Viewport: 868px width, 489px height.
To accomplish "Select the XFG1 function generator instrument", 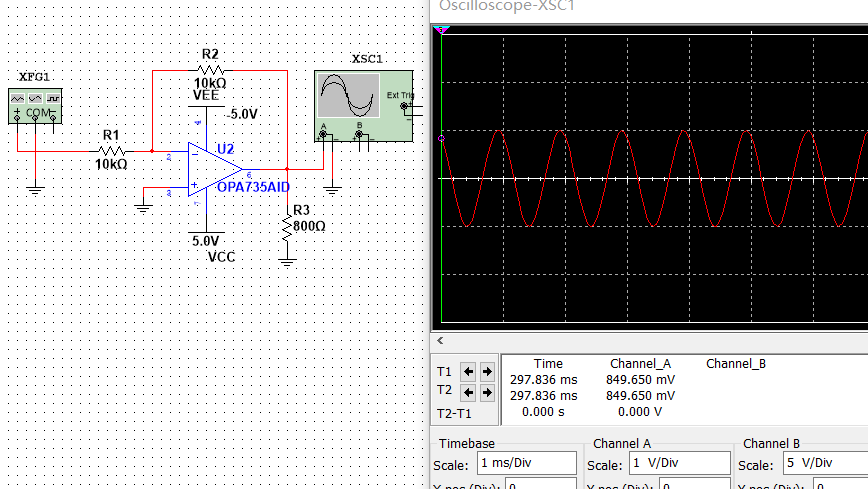I will coord(35,106).
